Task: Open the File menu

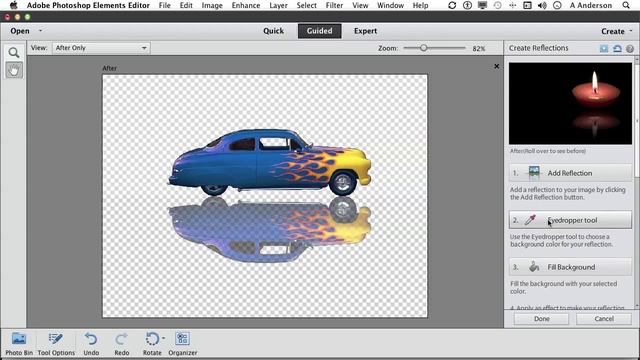Action: (164, 5)
